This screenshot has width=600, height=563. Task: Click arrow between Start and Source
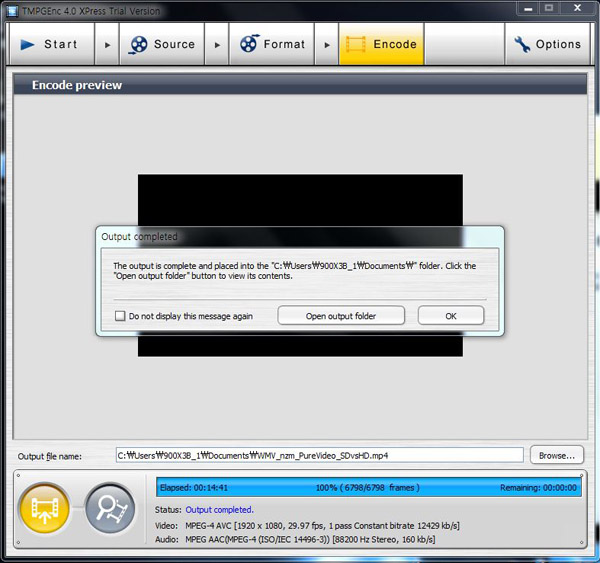click(107, 45)
